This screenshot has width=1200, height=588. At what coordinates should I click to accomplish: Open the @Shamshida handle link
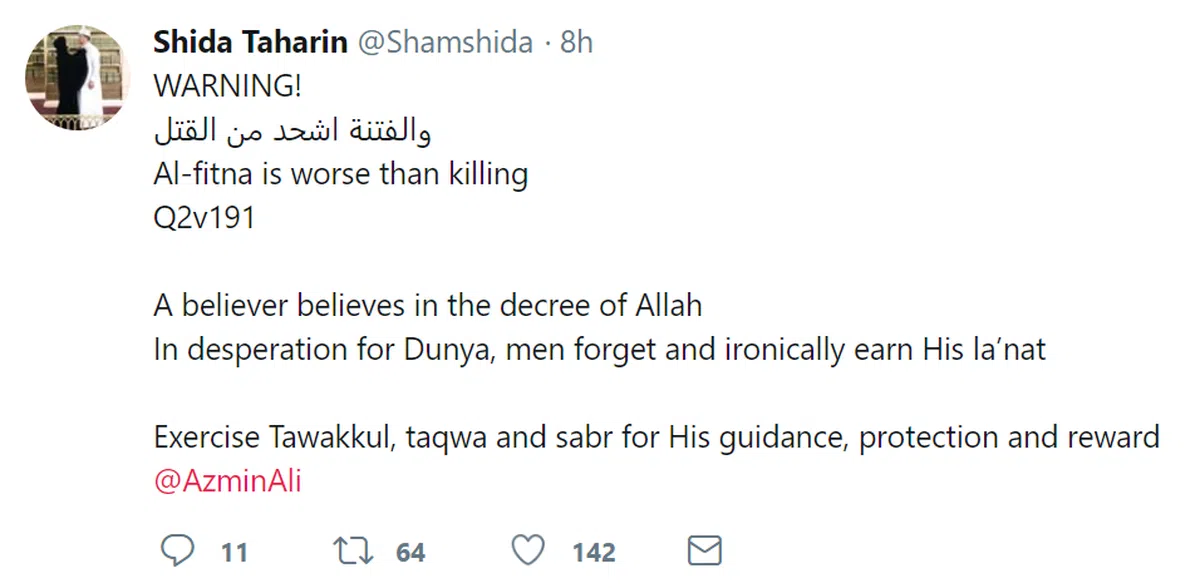tap(444, 42)
